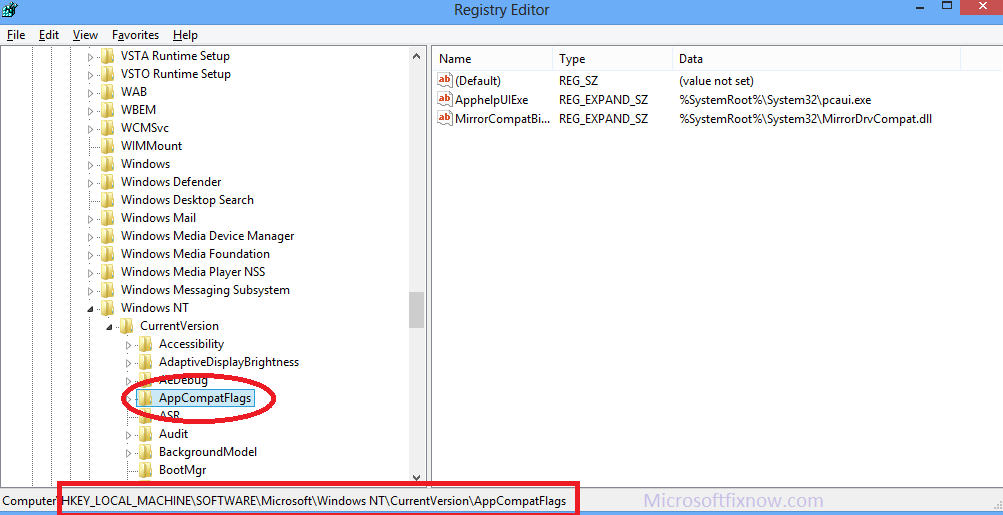The image size is (1003, 515).
Task: Click the BootMgr folder icon
Action: (x=146, y=470)
